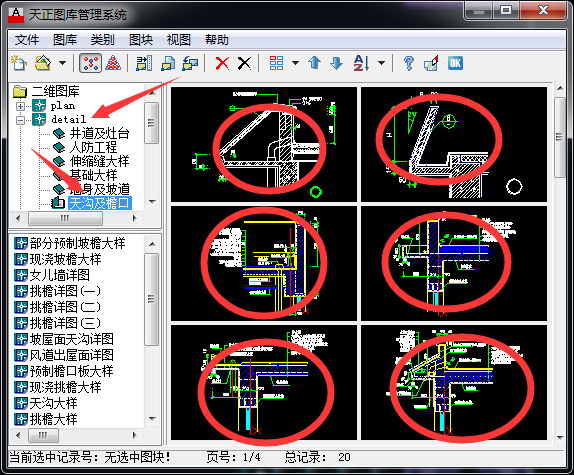Viewport: 574px width, 475px height.
Task: Select 风道出屋面详图 in block list
Action: (x=71, y=355)
